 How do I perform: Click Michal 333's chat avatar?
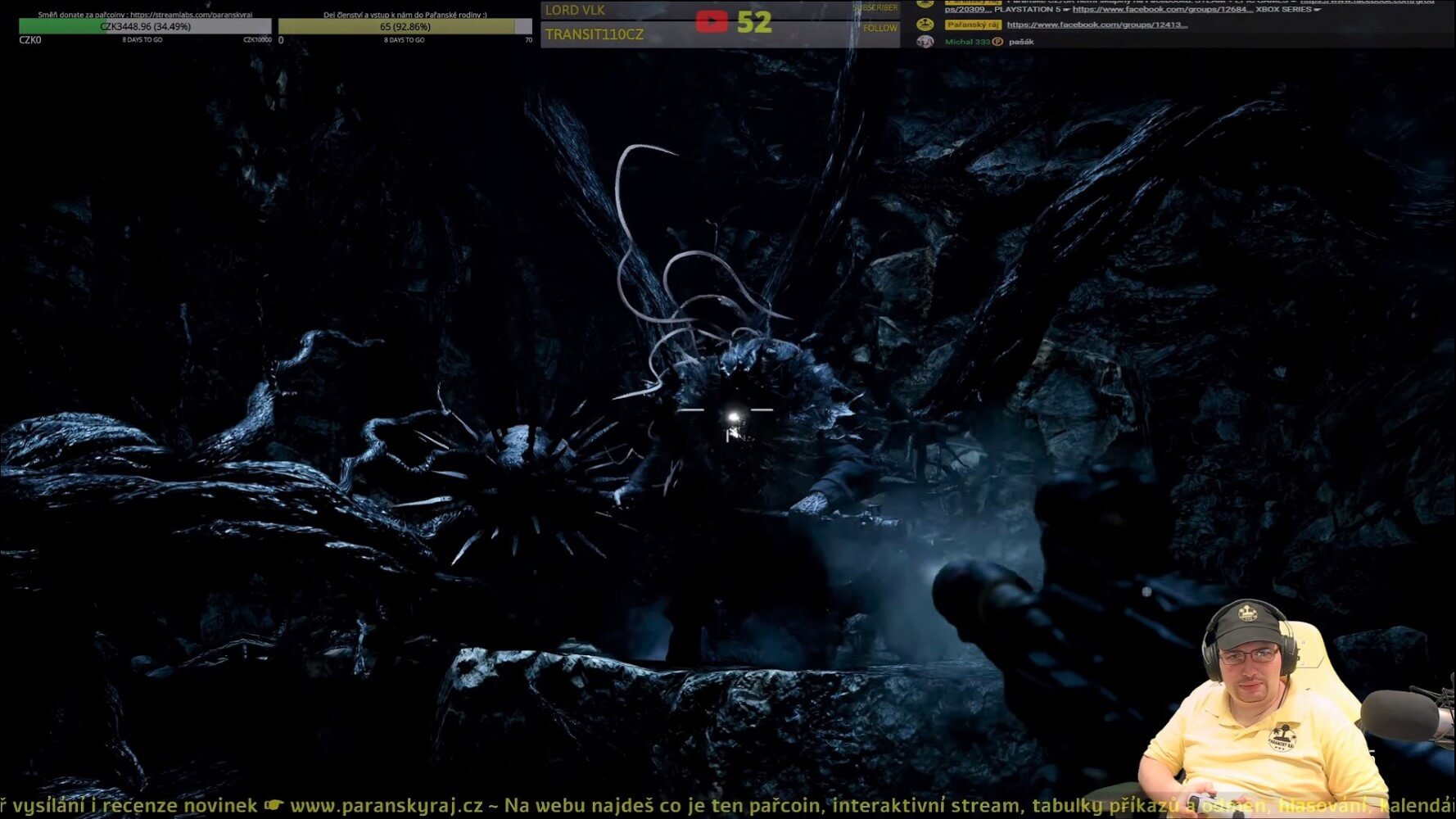pyautogui.click(x=925, y=42)
